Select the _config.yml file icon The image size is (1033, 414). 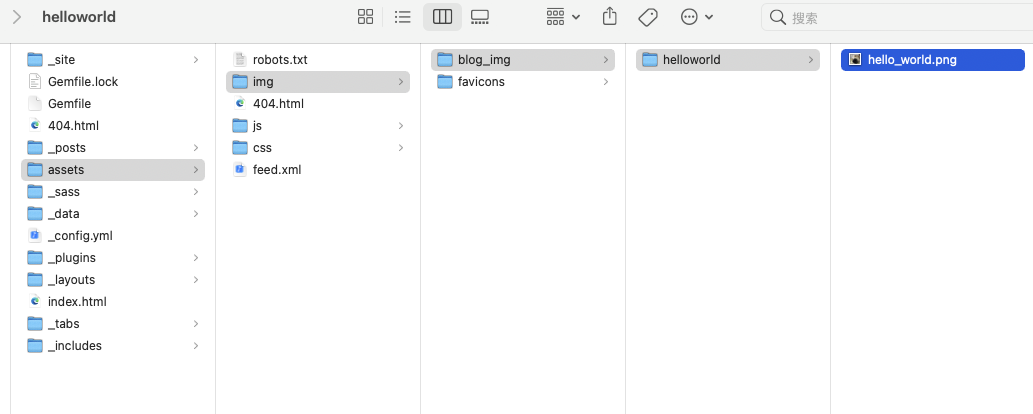pos(35,236)
